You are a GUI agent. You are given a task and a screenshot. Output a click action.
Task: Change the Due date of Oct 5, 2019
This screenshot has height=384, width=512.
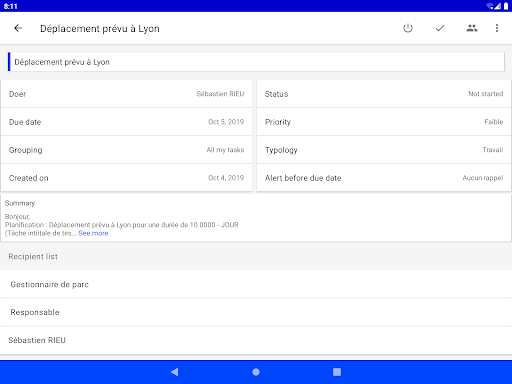(126, 122)
